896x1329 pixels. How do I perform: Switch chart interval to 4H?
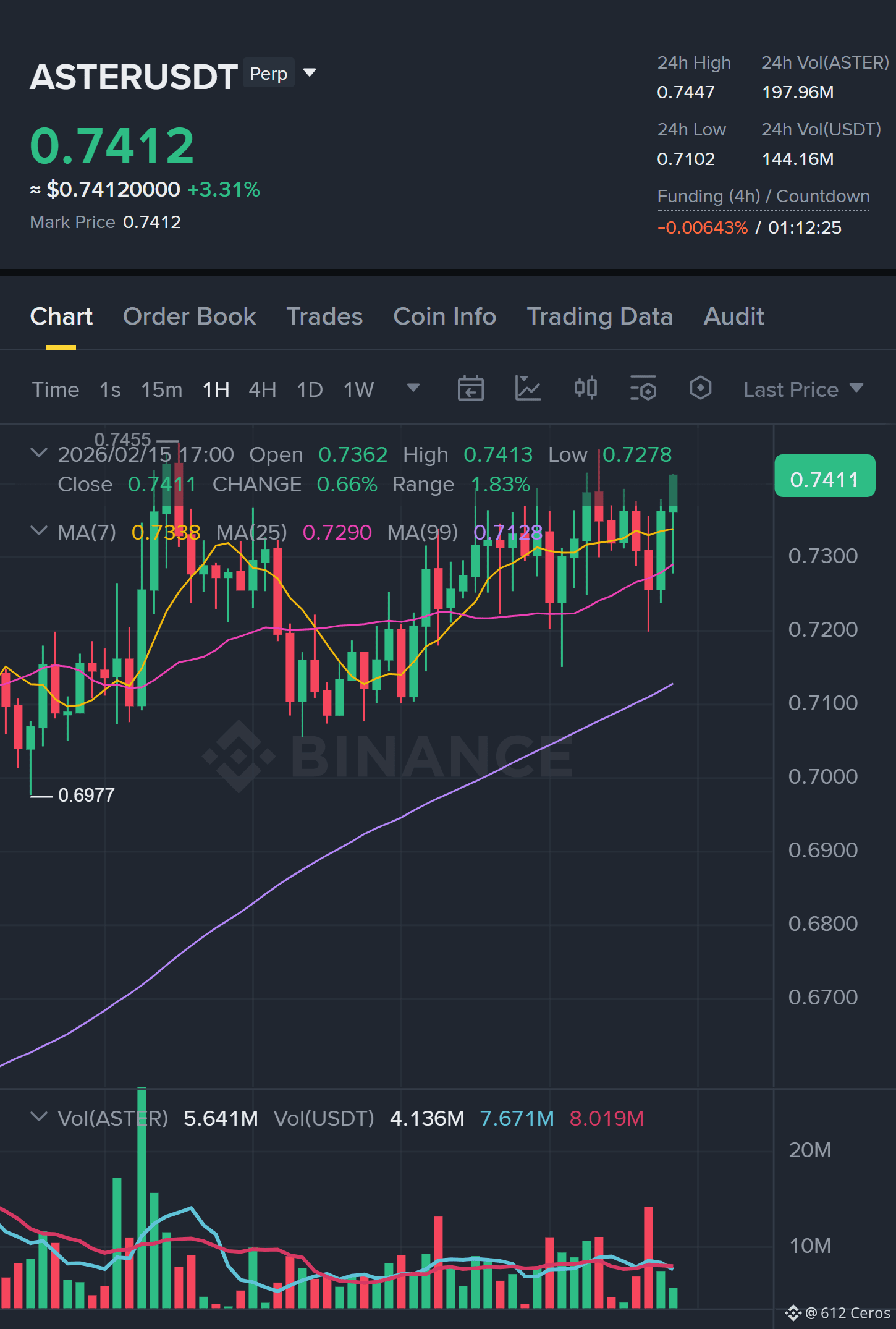pyautogui.click(x=262, y=390)
